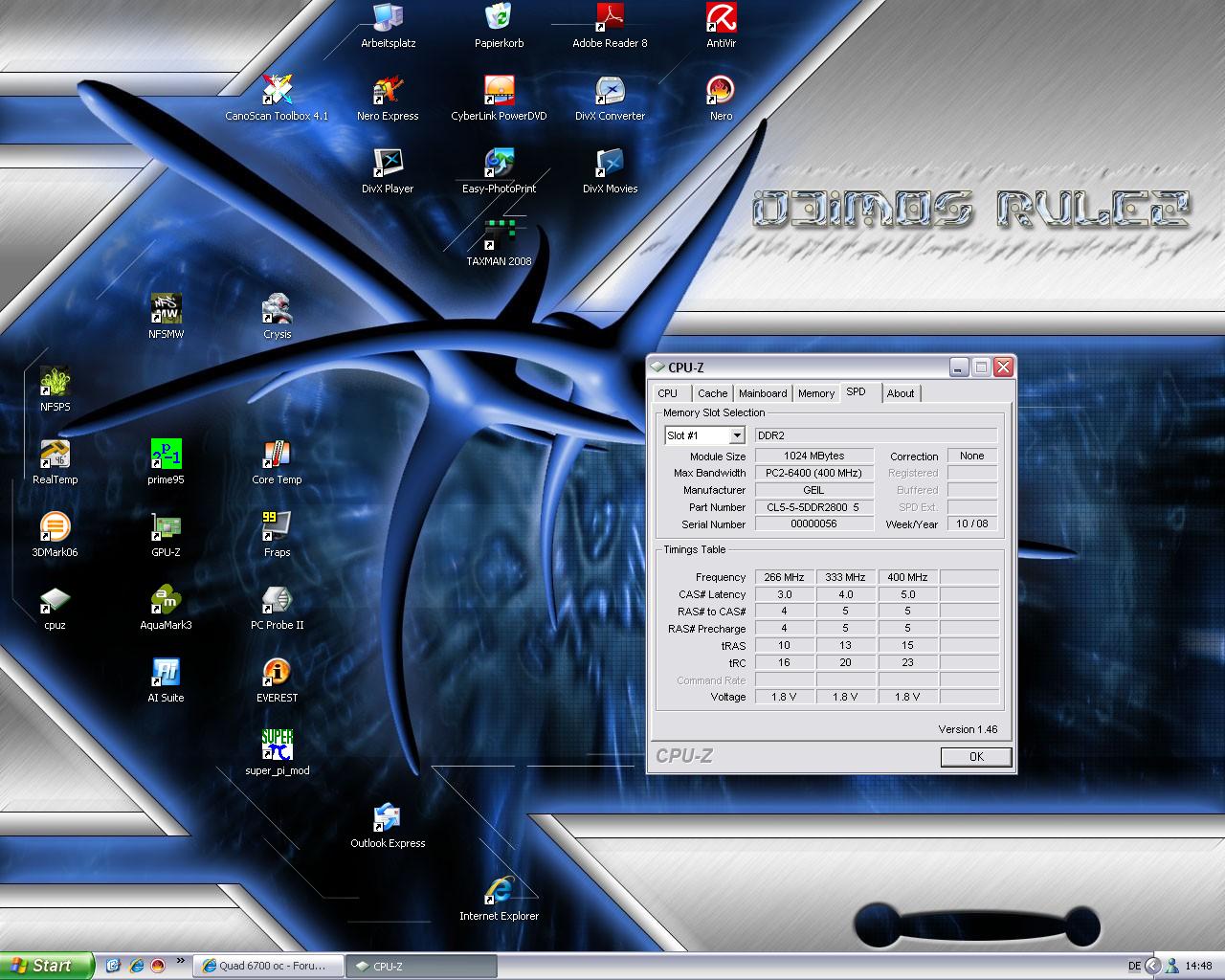Launch 3DMark06 from the desktop

(55, 534)
